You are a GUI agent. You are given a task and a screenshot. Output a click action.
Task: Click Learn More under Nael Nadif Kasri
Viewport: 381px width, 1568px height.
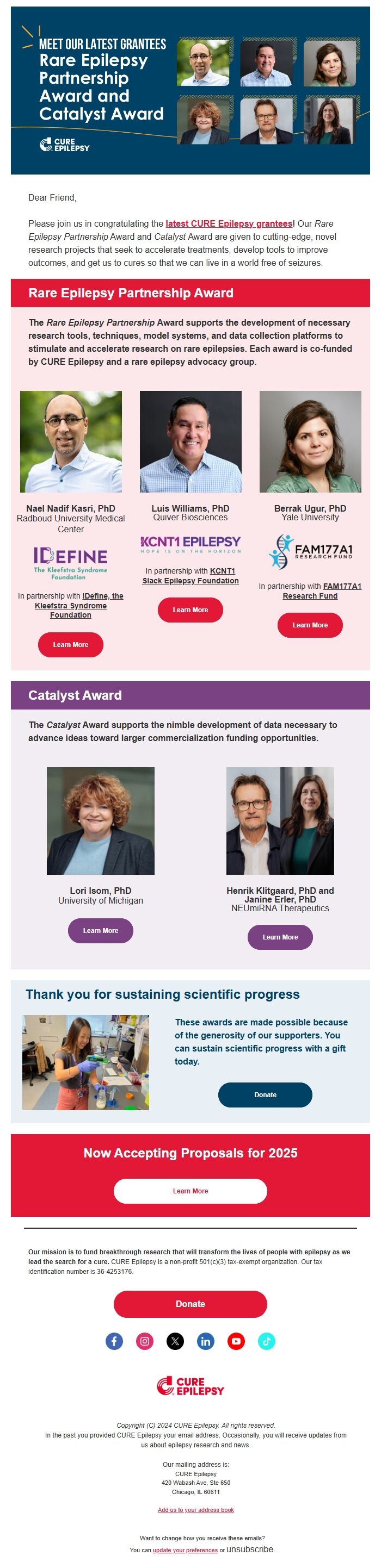tap(71, 645)
